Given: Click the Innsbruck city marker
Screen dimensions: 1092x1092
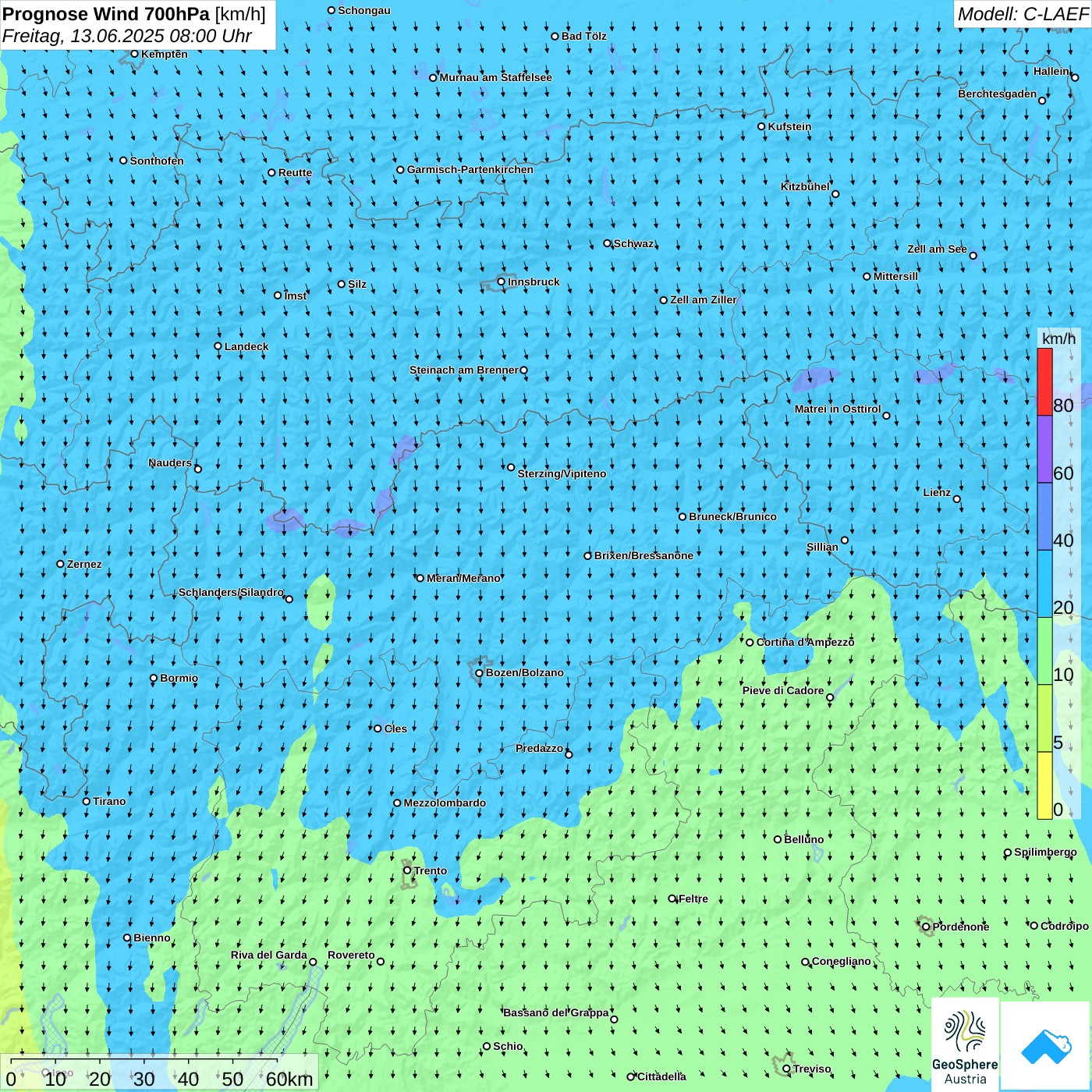Looking at the screenshot, I should click(x=502, y=282).
